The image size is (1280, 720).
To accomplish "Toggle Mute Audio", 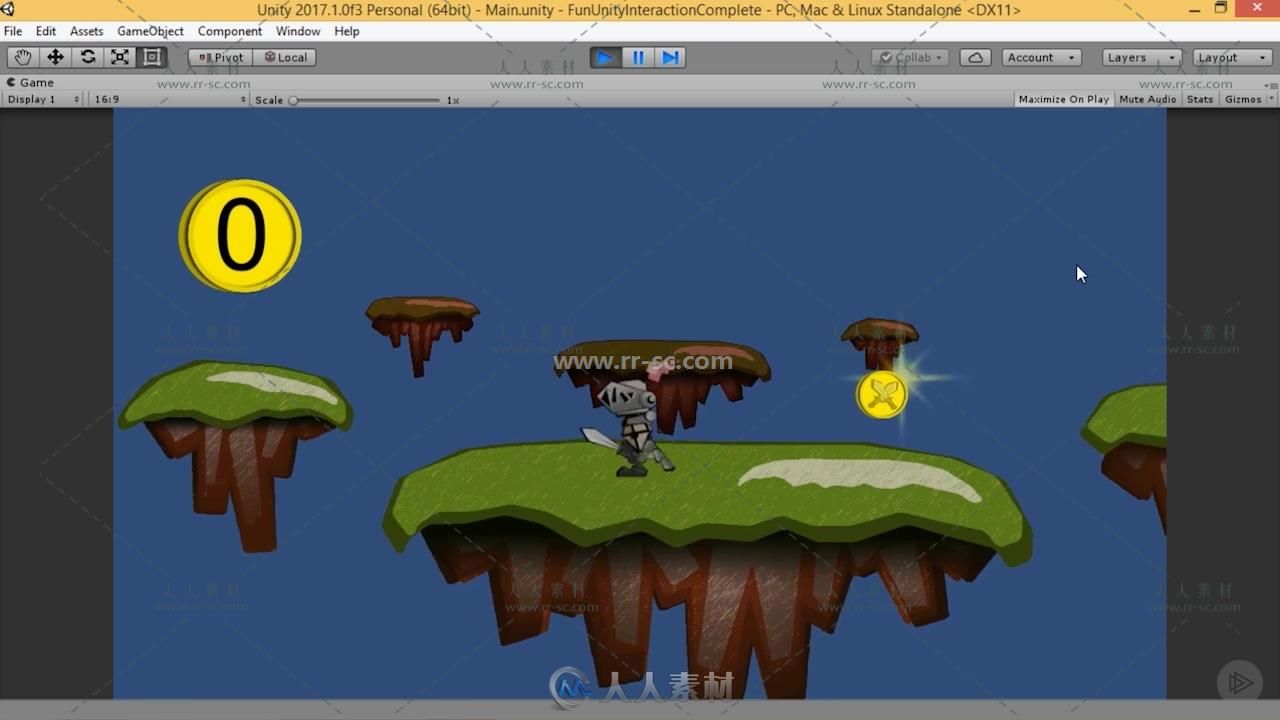I will [1148, 99].
